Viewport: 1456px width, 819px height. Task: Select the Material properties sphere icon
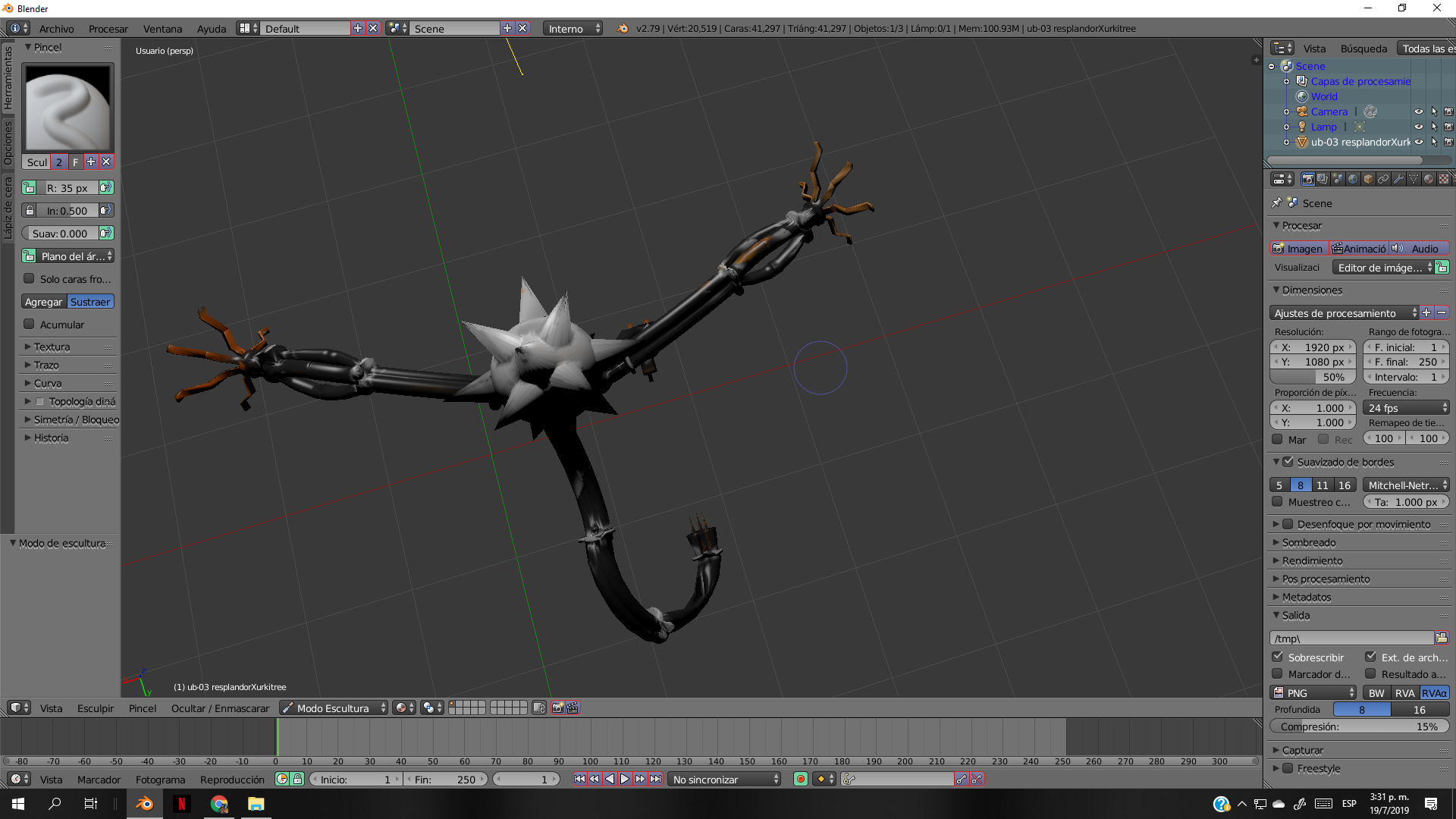1428,178
